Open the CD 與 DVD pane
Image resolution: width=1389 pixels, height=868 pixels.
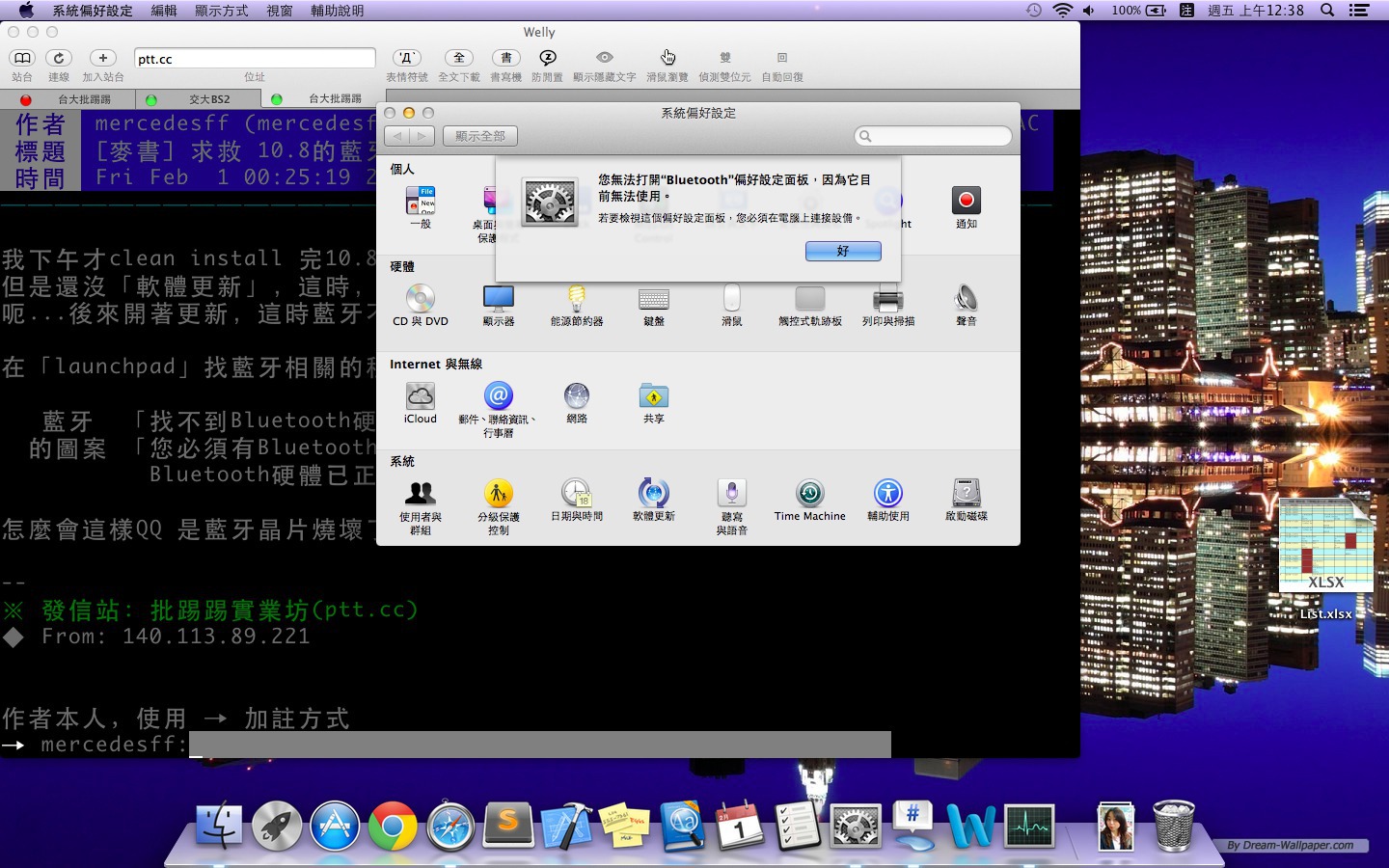click(421, 305)
